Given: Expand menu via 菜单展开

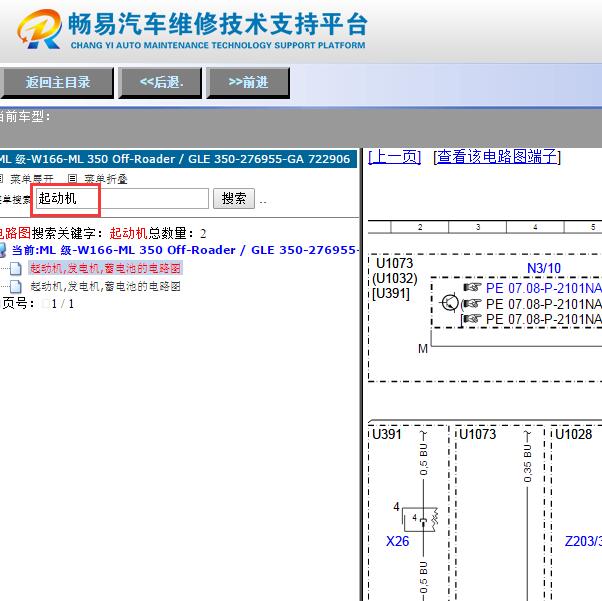Looking at the screenshot, I should click(x=31, y=179).
